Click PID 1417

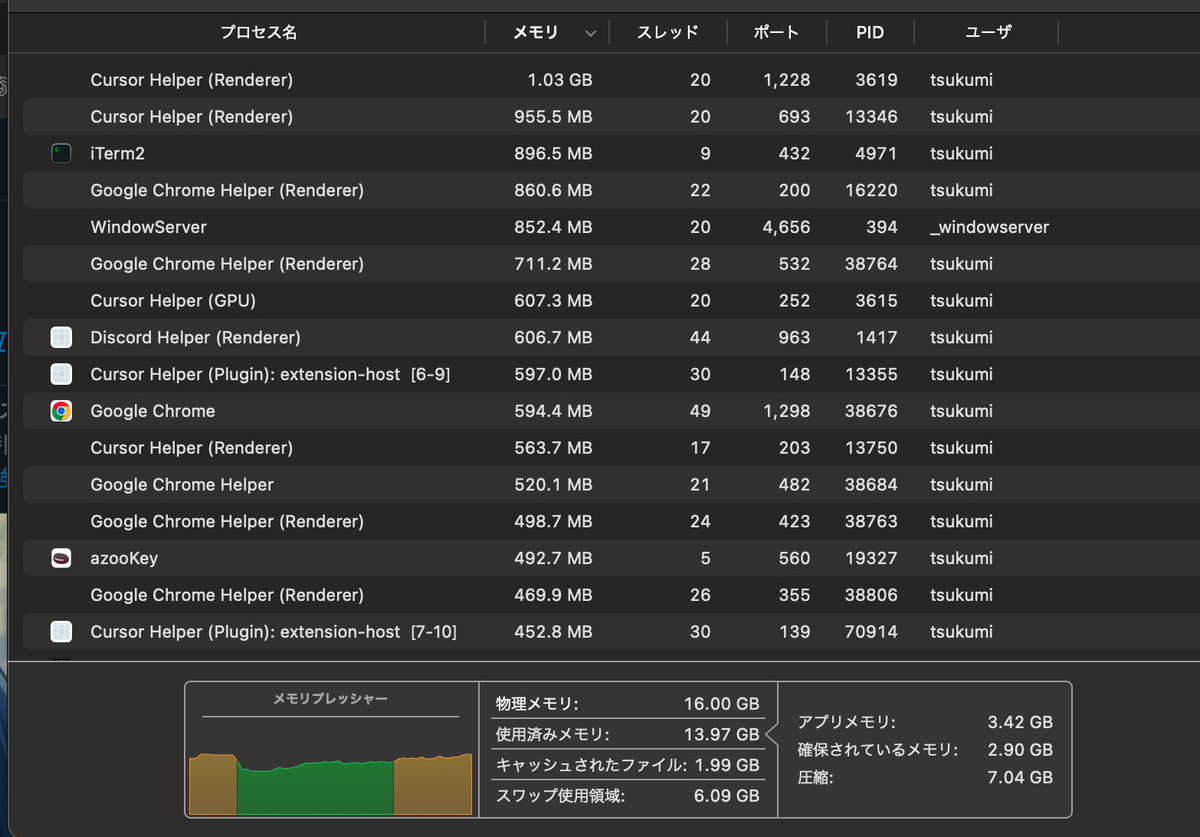coord(878,337)
